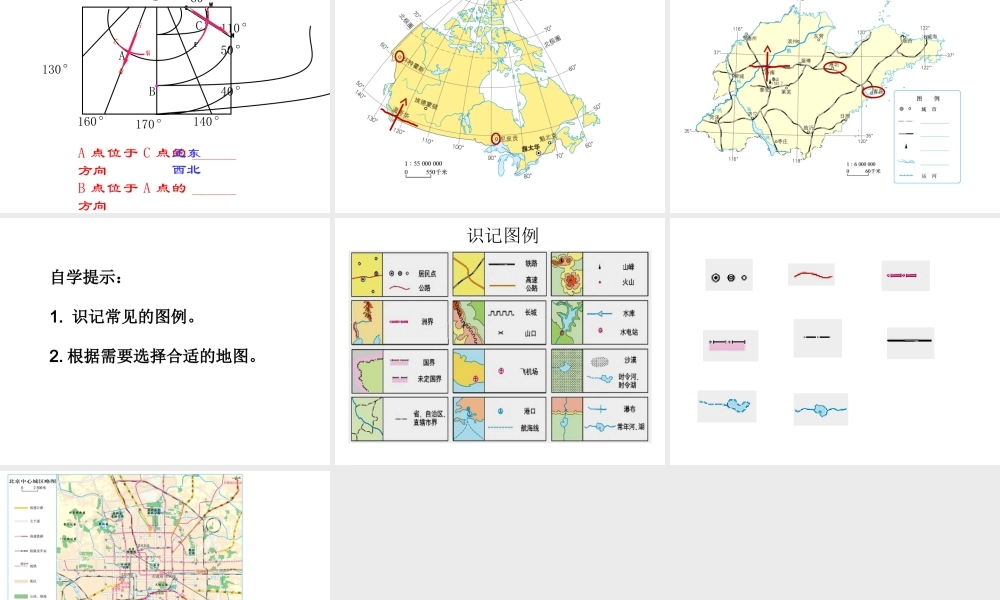
Task: Click the red text B点位于A点的
Action: click(131, 188)
